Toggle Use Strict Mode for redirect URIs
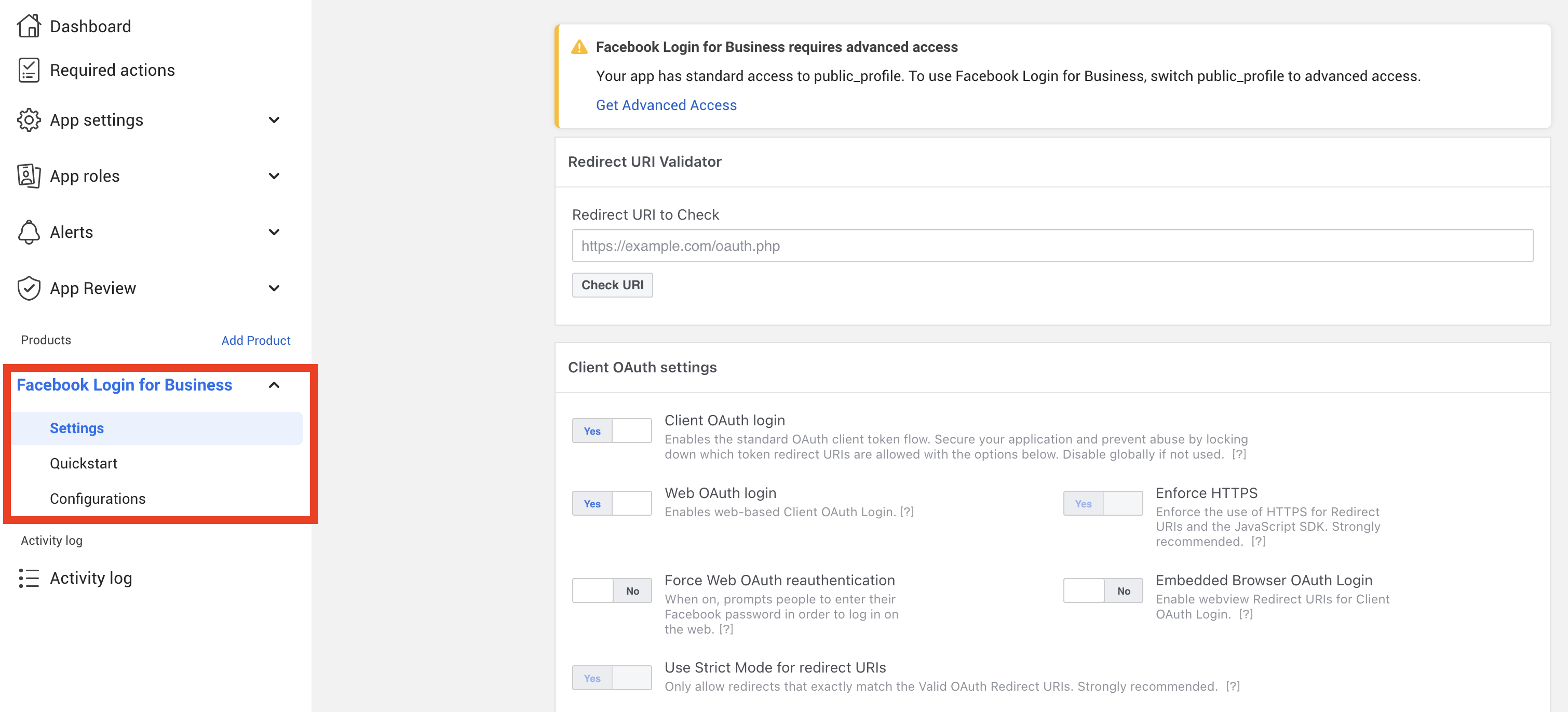1568x712 pixels. coord(612,678)
